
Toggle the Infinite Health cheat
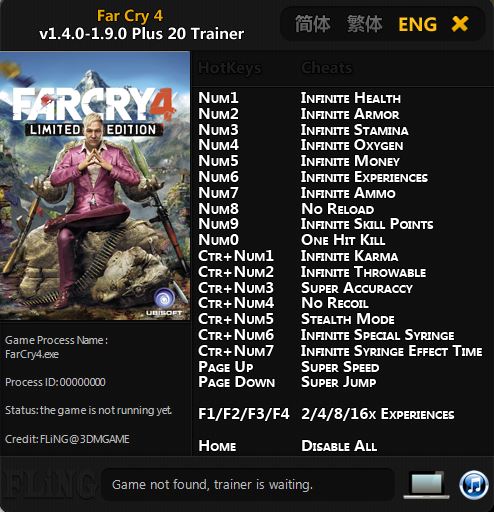[351, 98]
